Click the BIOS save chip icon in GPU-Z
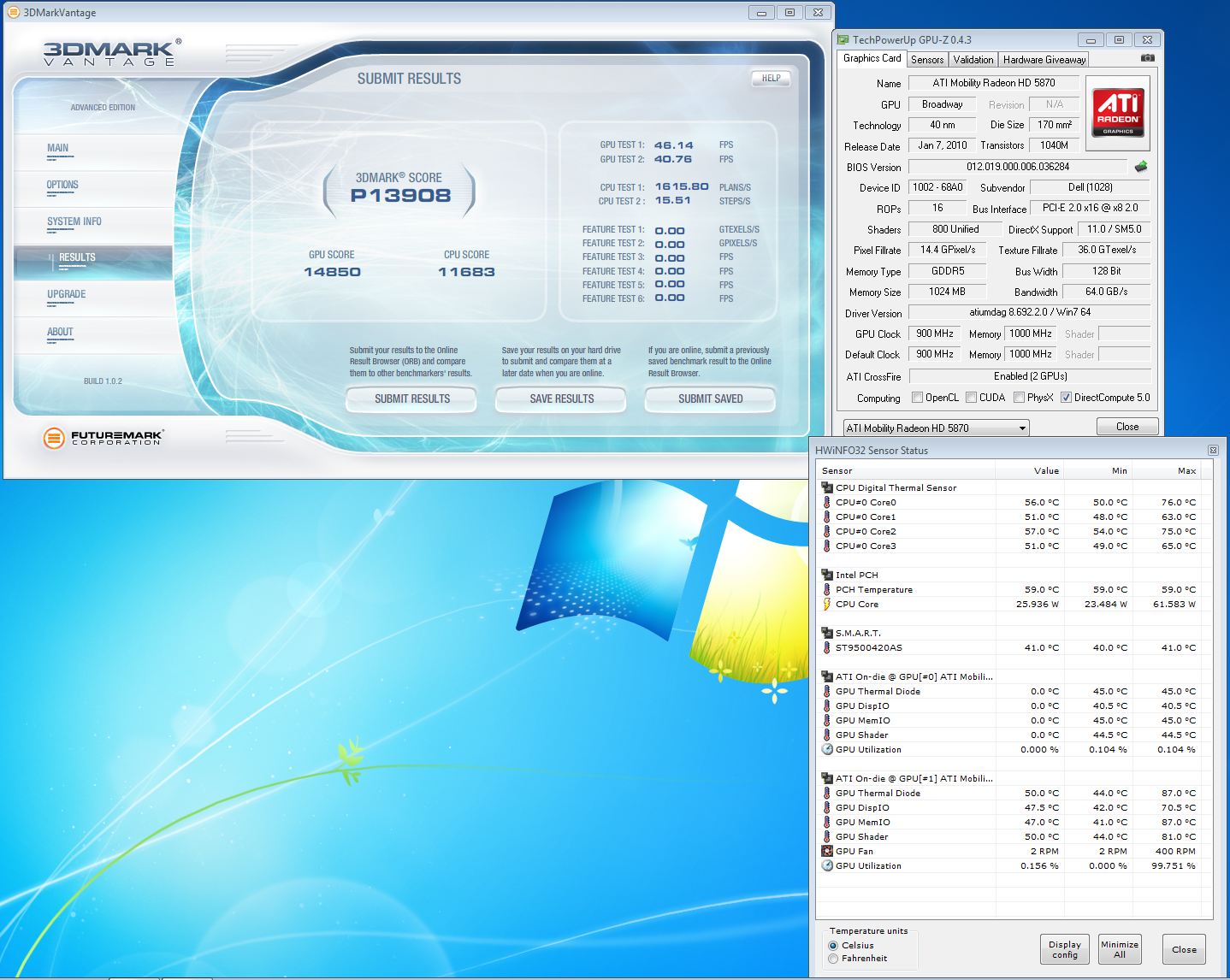1230x980 pixels. (x=1140, y=167)
